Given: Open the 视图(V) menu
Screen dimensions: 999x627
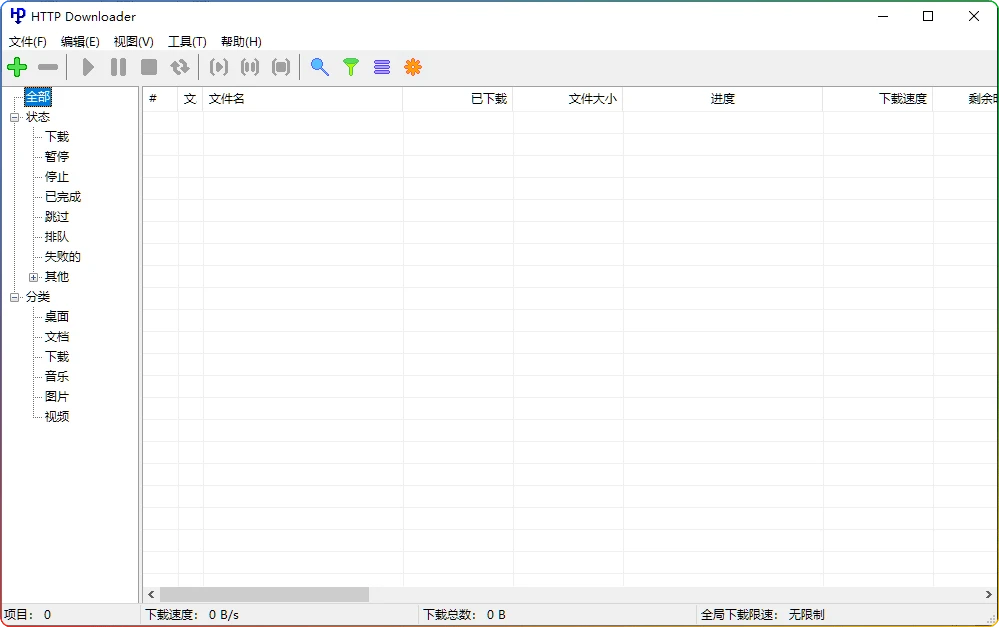Looking at the screenshot, I should (132, 41).
